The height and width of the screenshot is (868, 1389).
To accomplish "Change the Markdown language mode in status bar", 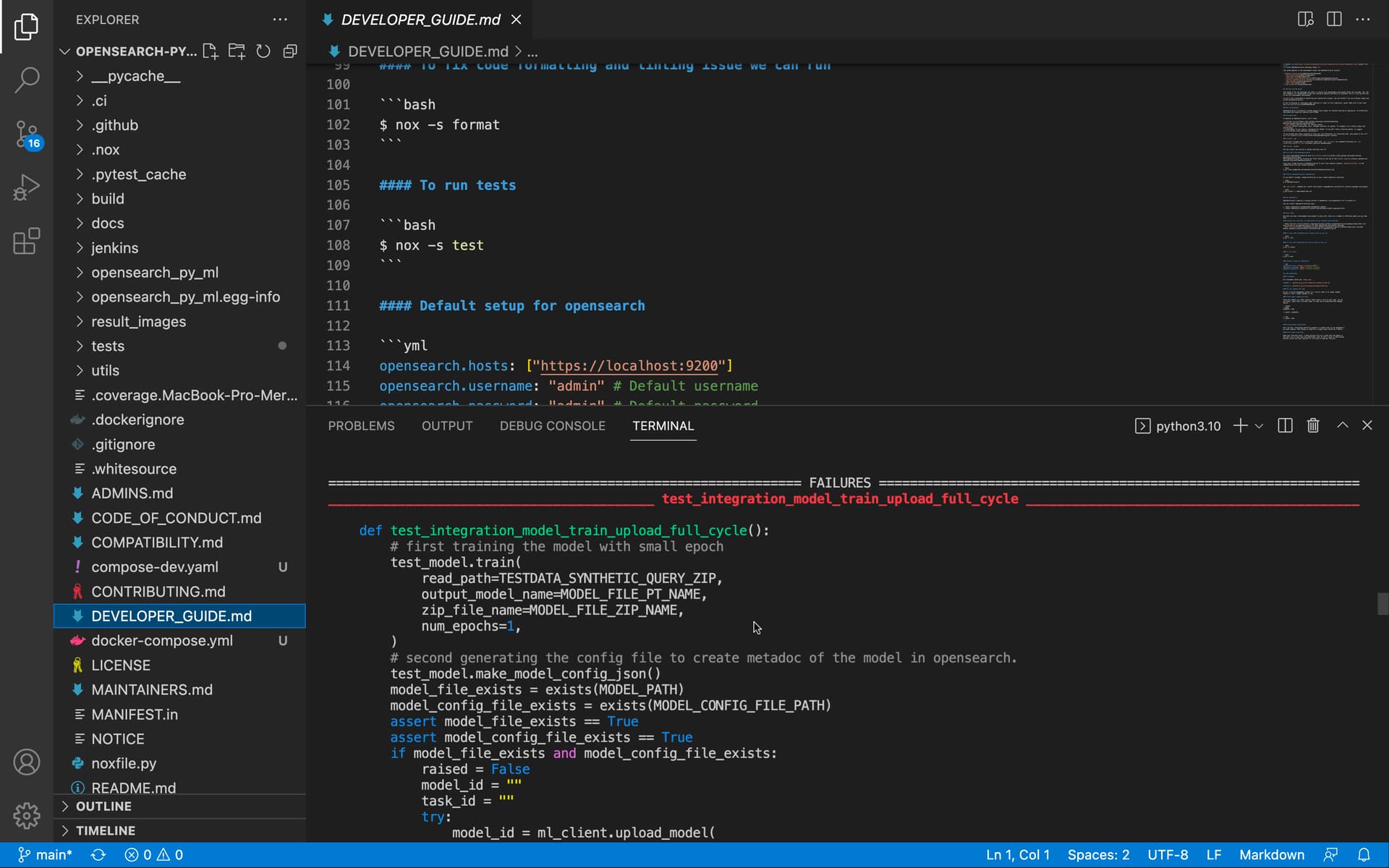I will point(1271,854).
